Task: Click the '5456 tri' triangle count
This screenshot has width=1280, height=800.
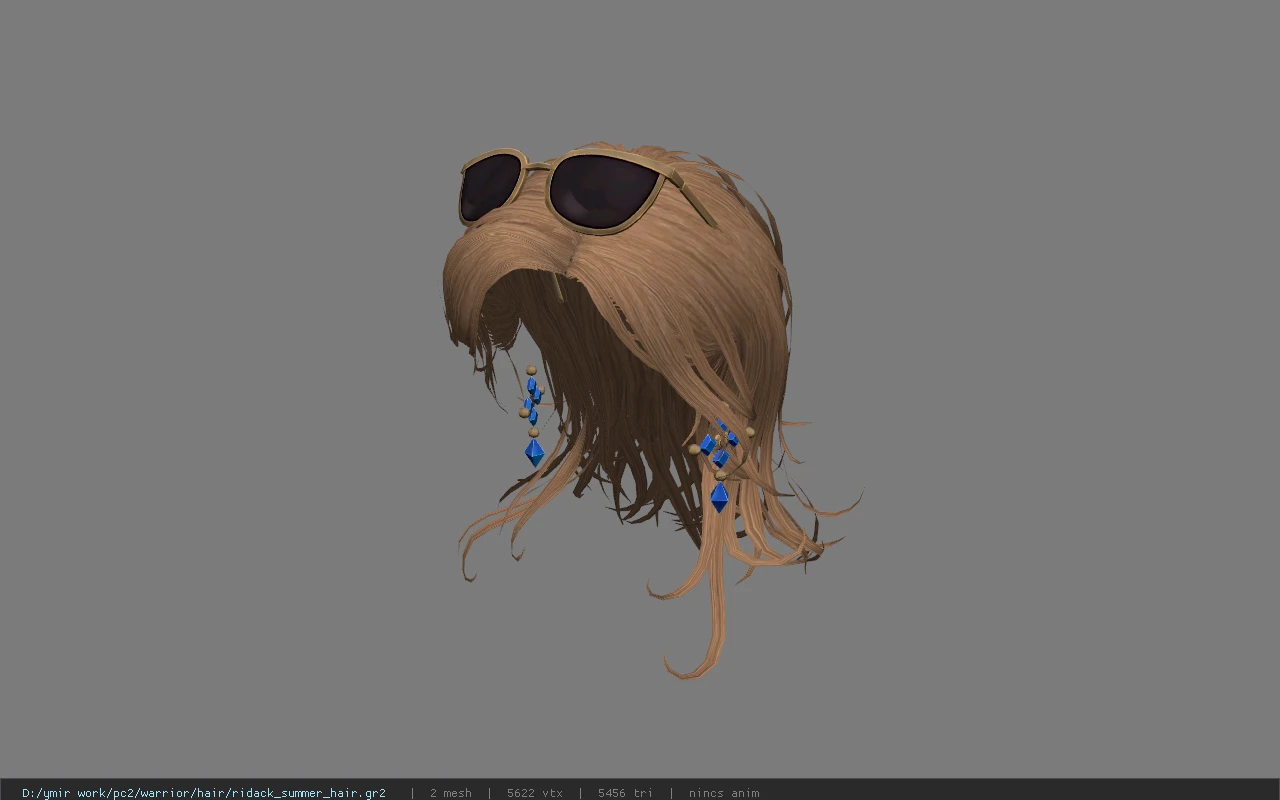Action: click(x=625, y=793)
